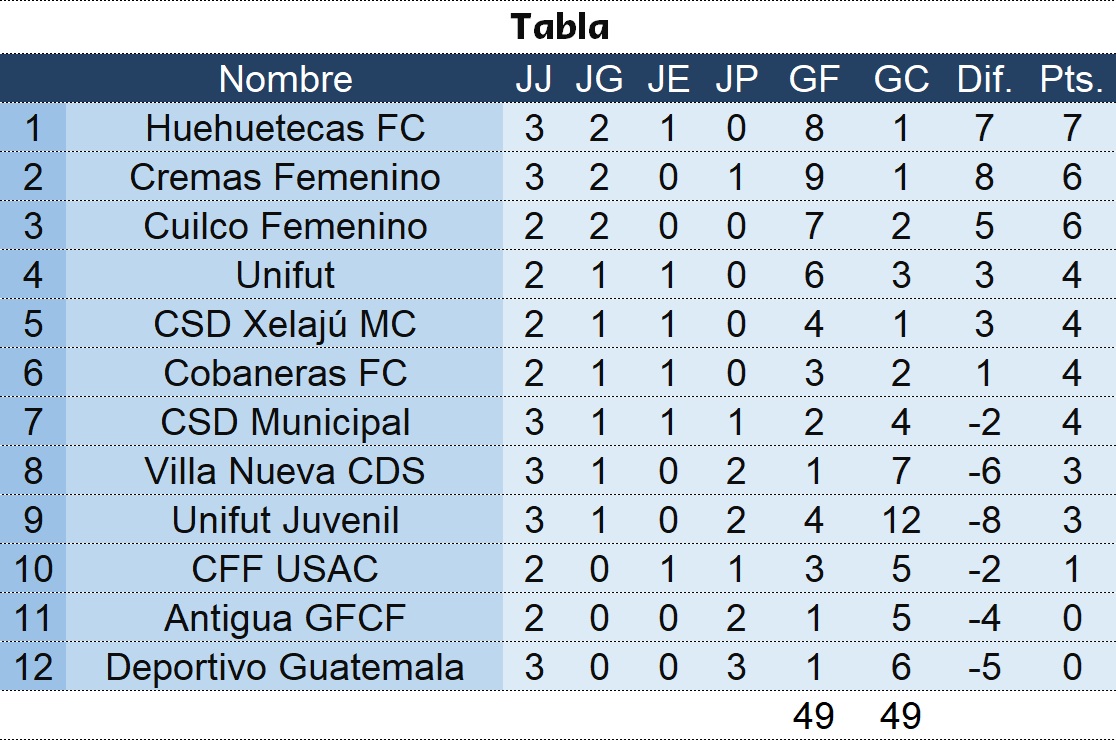Click the Tabla title

[x=559, y=26]
